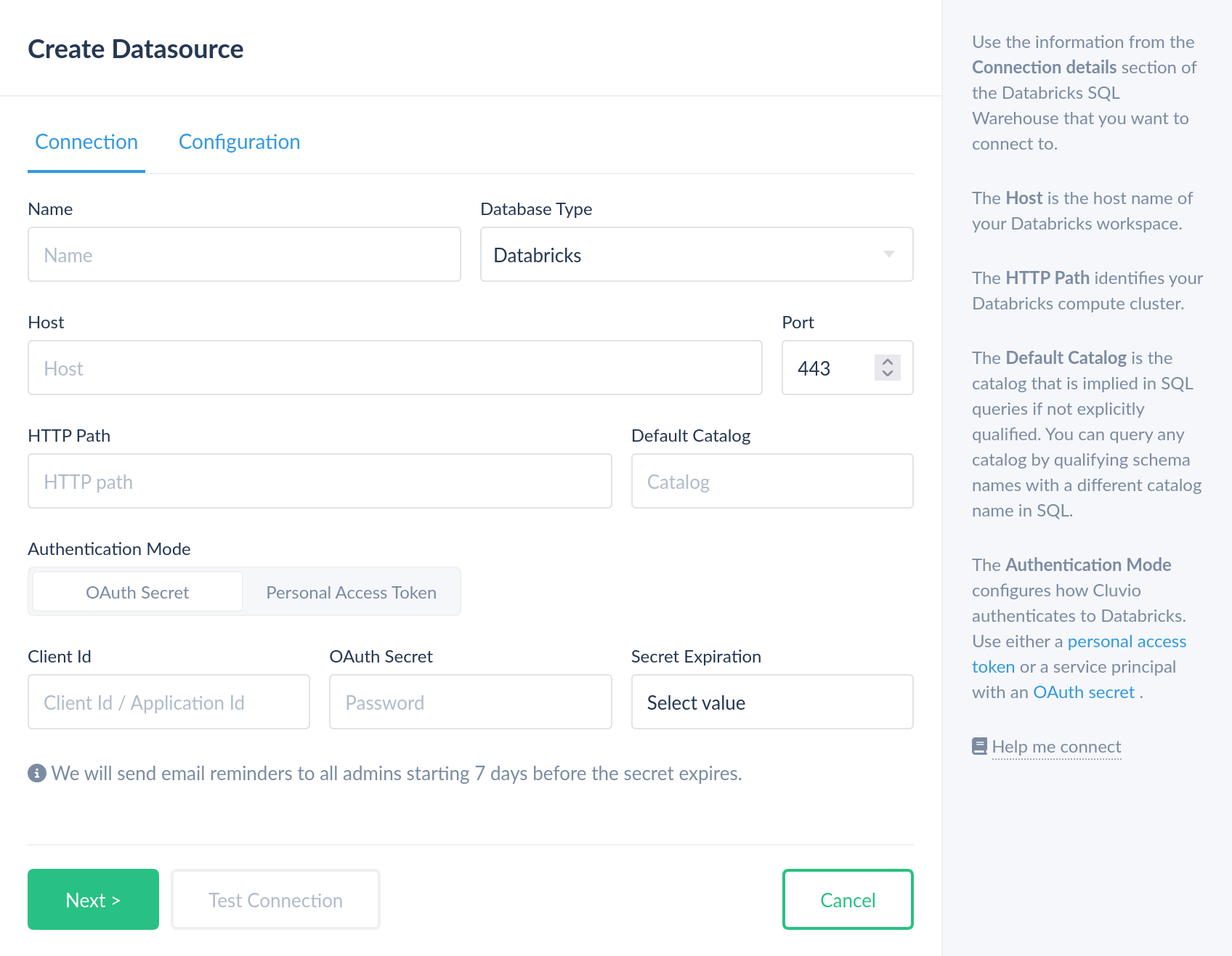Open the Help me connect link
This screenshot has width=1232, height=956.
pos(1056,747)
